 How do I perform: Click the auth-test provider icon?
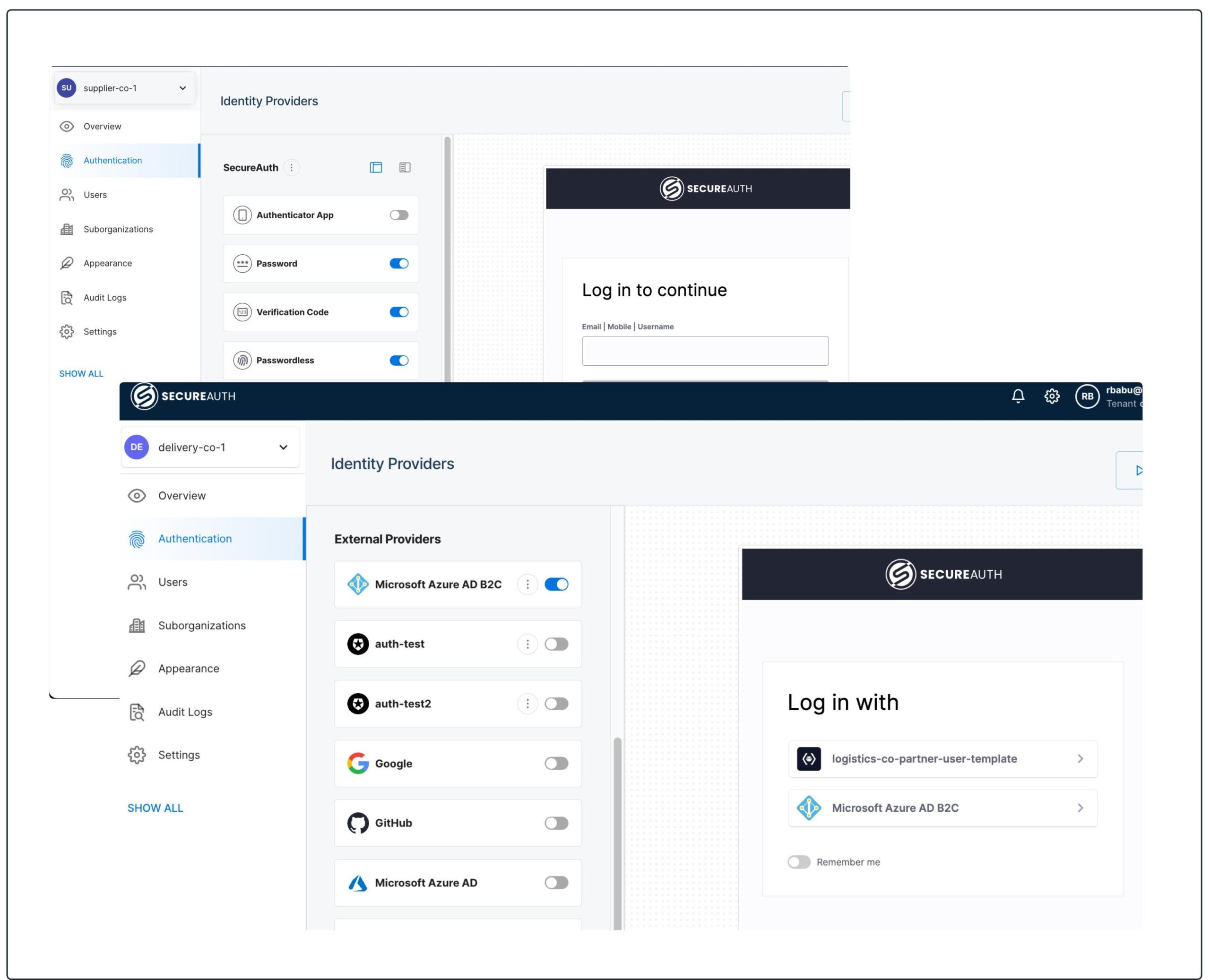tap(358, 644)
